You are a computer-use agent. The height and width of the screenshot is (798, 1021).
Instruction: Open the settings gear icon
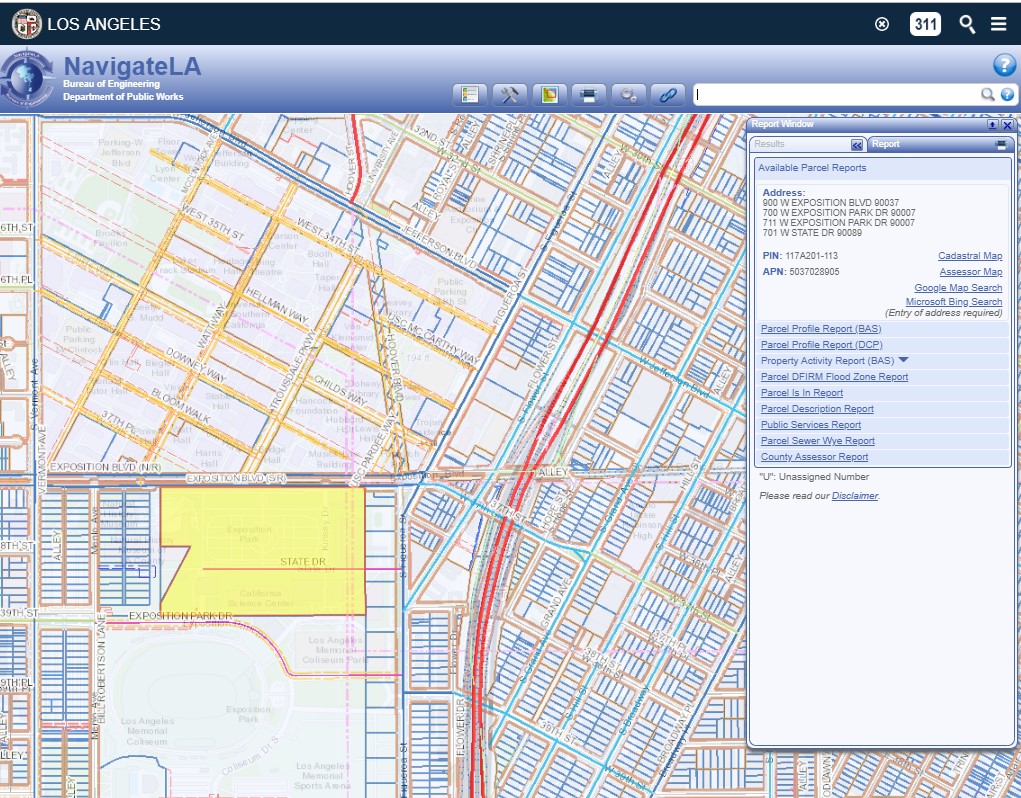(x=627, y=95)
